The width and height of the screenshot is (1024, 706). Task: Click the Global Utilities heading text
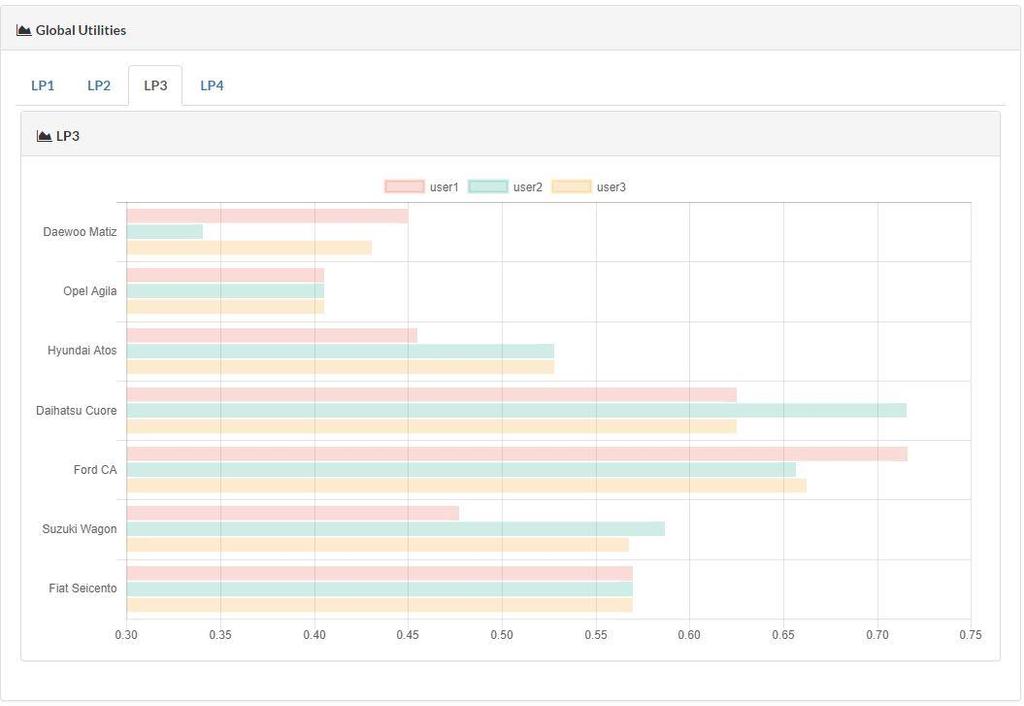pos(81,30)
